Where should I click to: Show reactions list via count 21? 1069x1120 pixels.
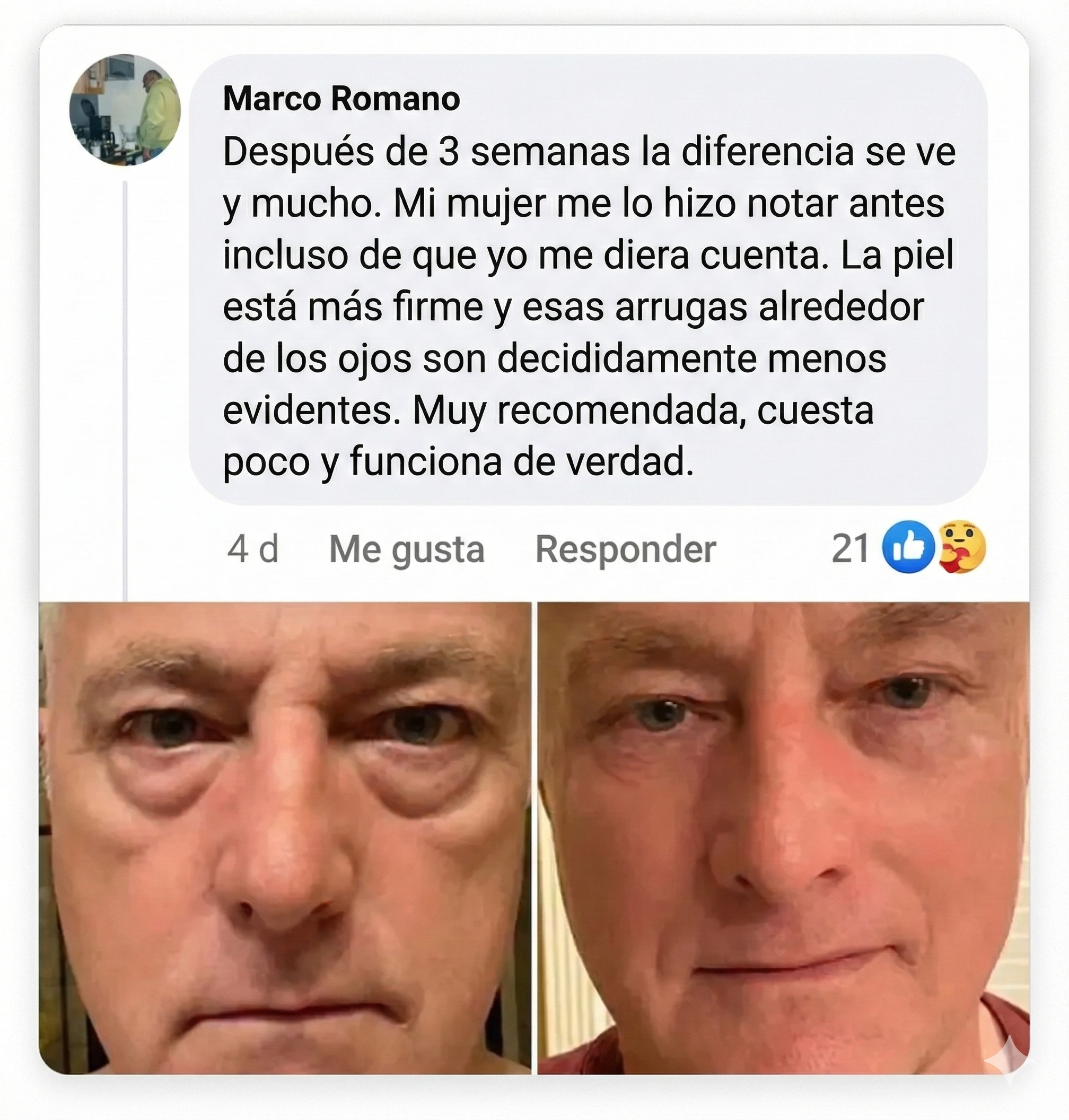click(x=849, y=548)
